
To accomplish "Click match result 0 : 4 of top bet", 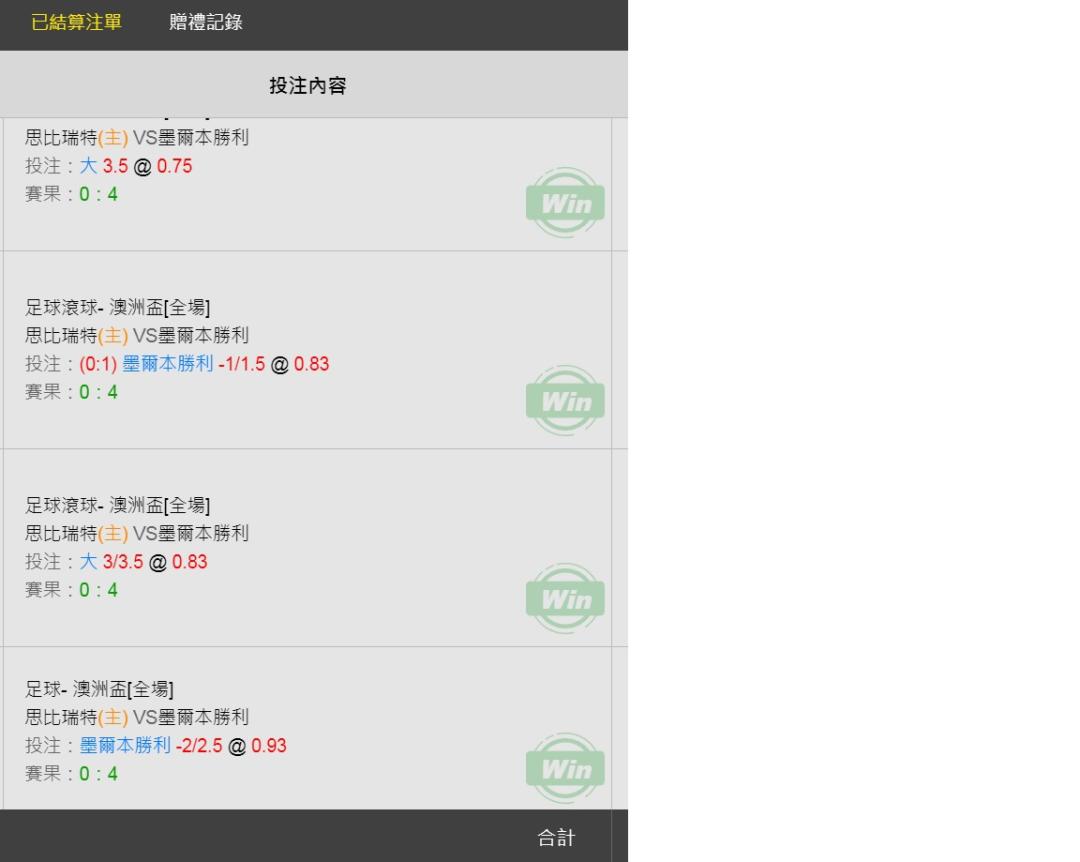I will click(98, 194).
